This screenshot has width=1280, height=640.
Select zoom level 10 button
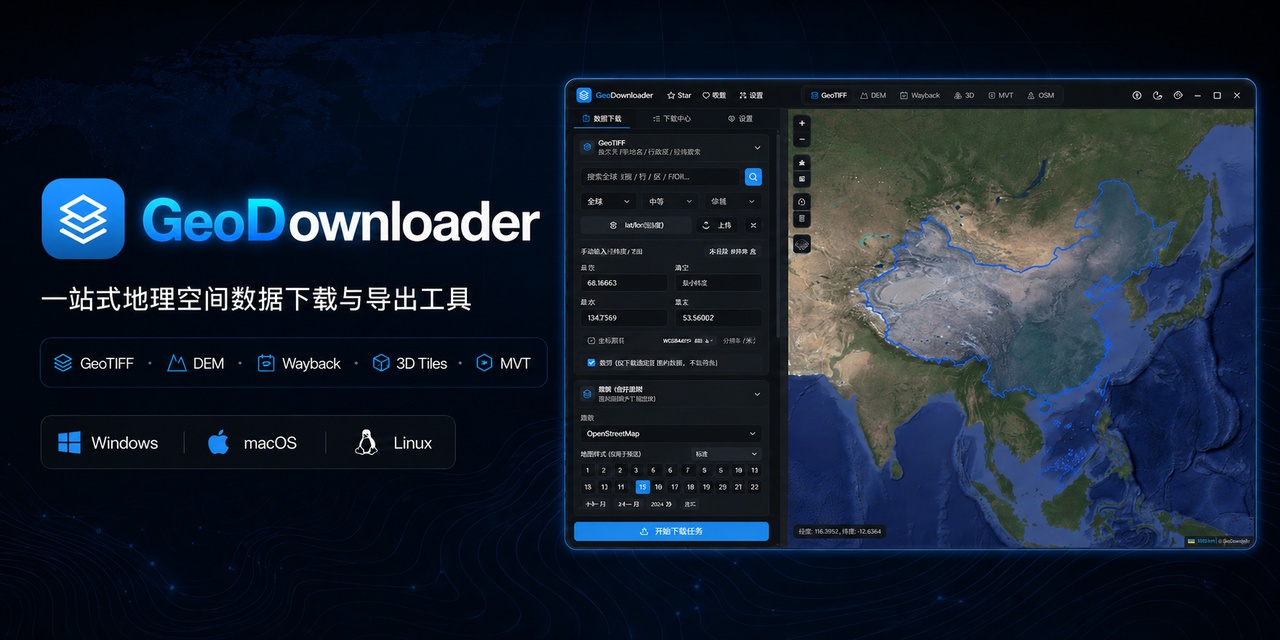tap(739, 470)
